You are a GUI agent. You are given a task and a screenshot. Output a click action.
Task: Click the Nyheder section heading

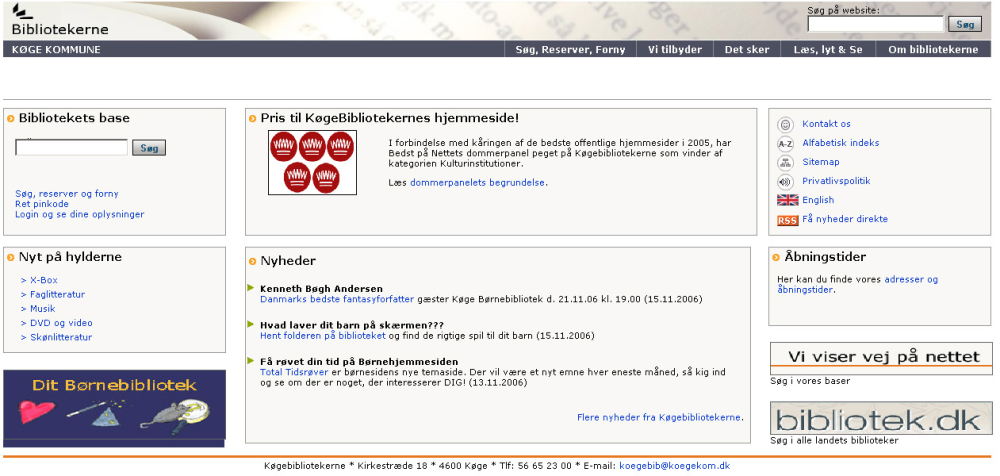point(288,261)
